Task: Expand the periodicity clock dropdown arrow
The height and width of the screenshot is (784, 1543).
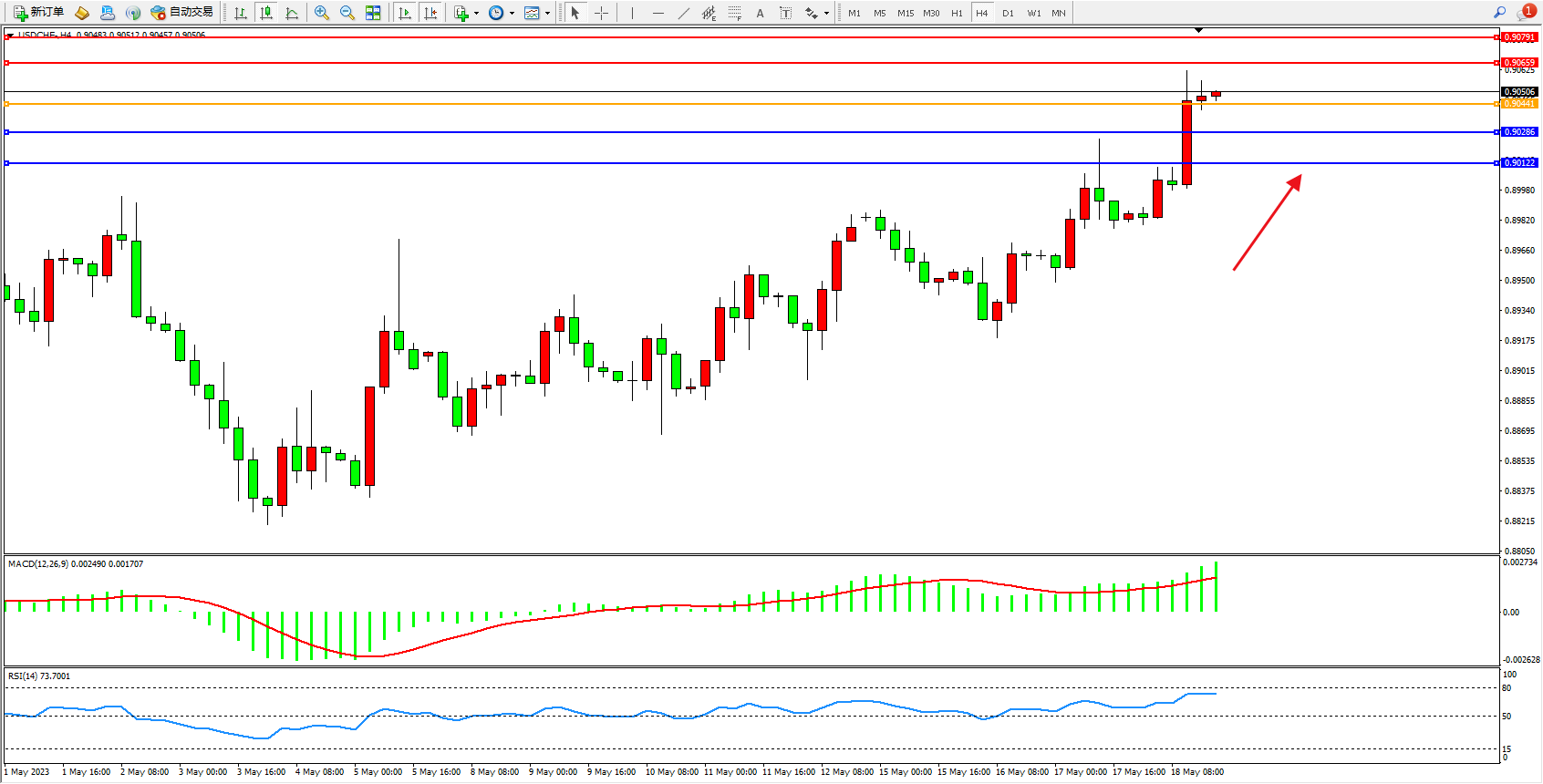Action: pos(512,14)
